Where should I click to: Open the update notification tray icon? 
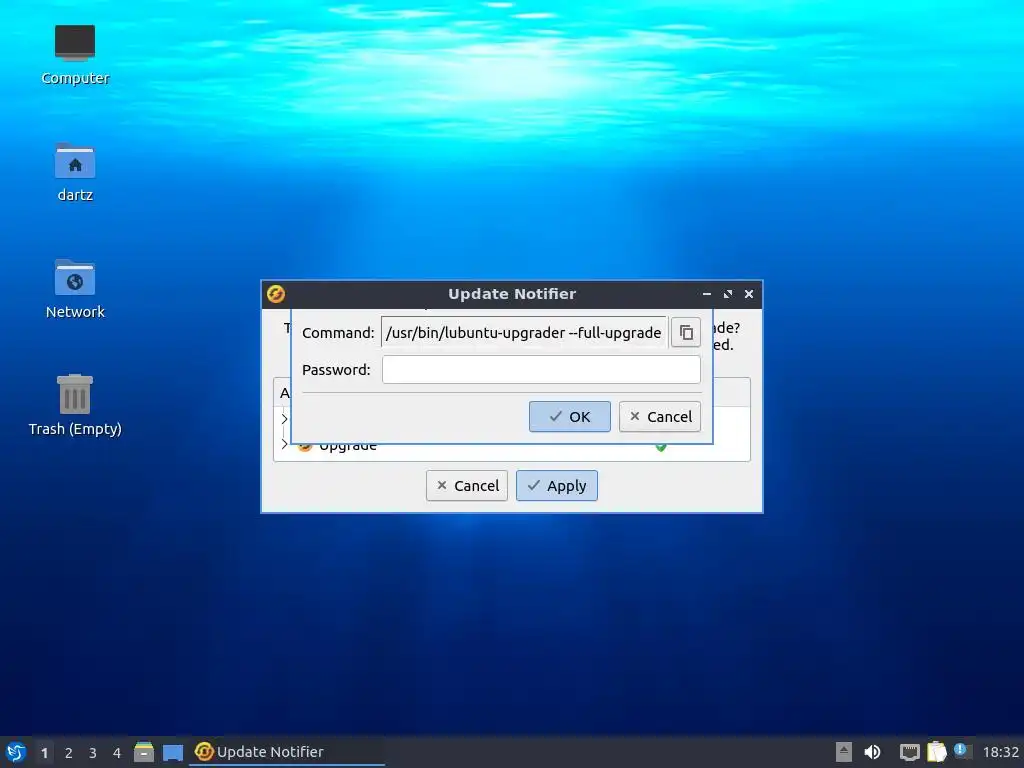click(963, 751)
